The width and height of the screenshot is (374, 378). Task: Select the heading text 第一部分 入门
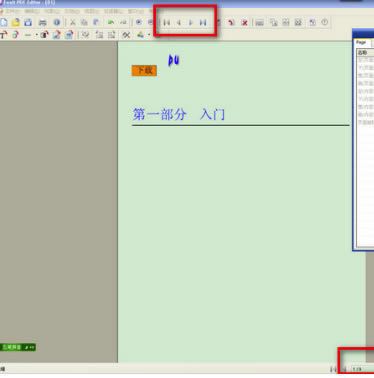179,114
